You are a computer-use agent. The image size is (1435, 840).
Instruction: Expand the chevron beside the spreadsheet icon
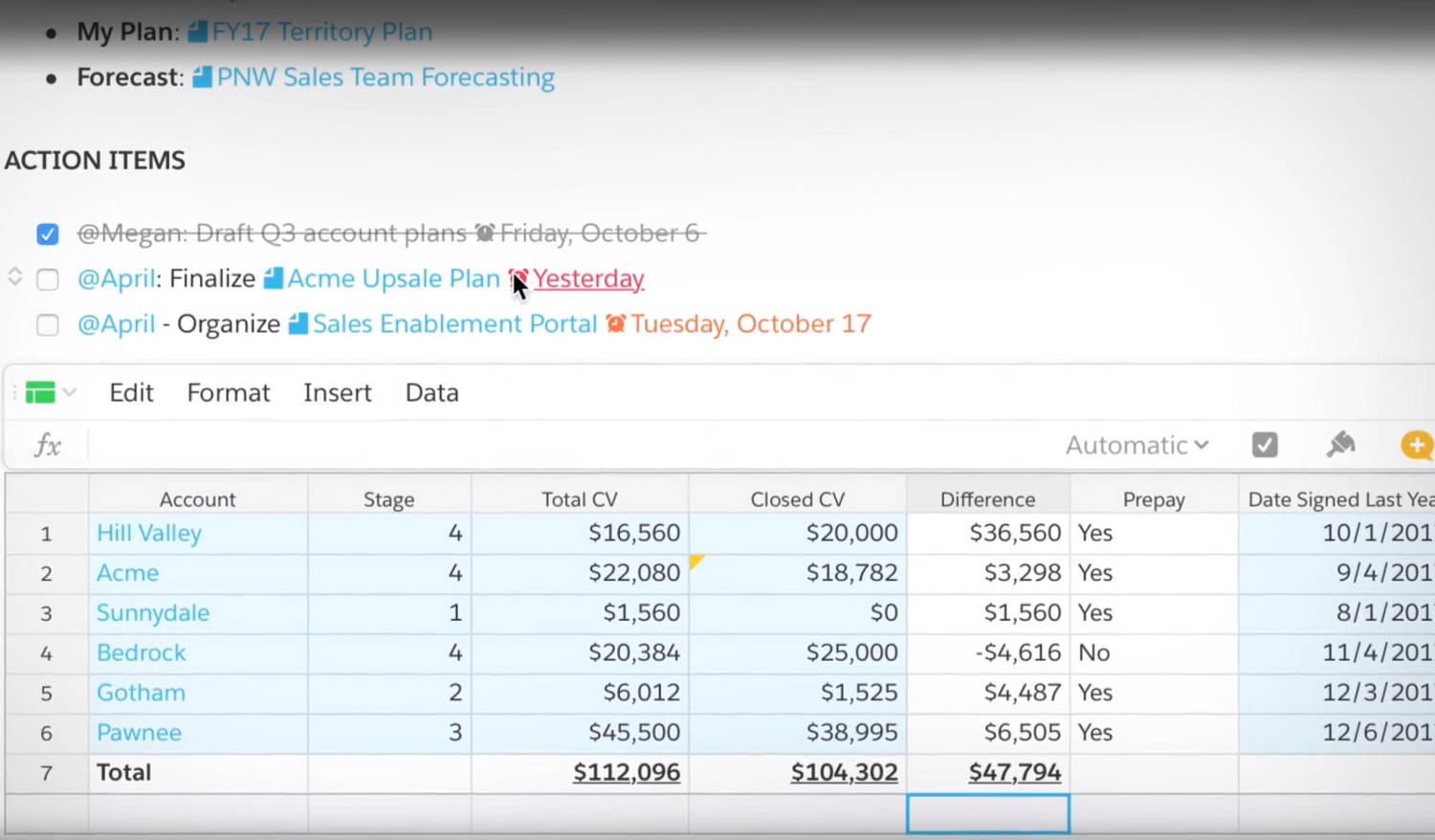70,392
